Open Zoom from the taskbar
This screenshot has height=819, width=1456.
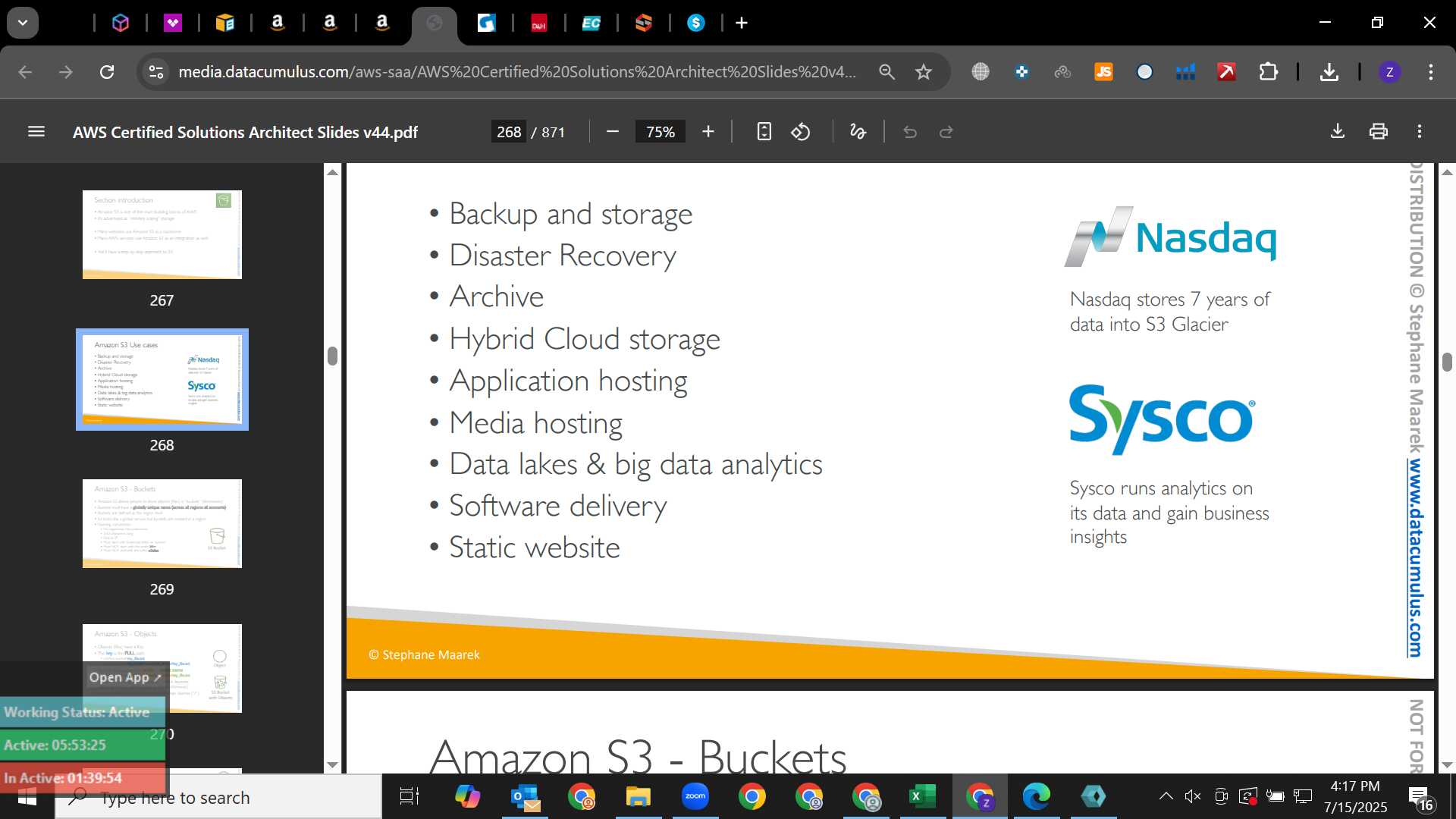pos(695,796)
